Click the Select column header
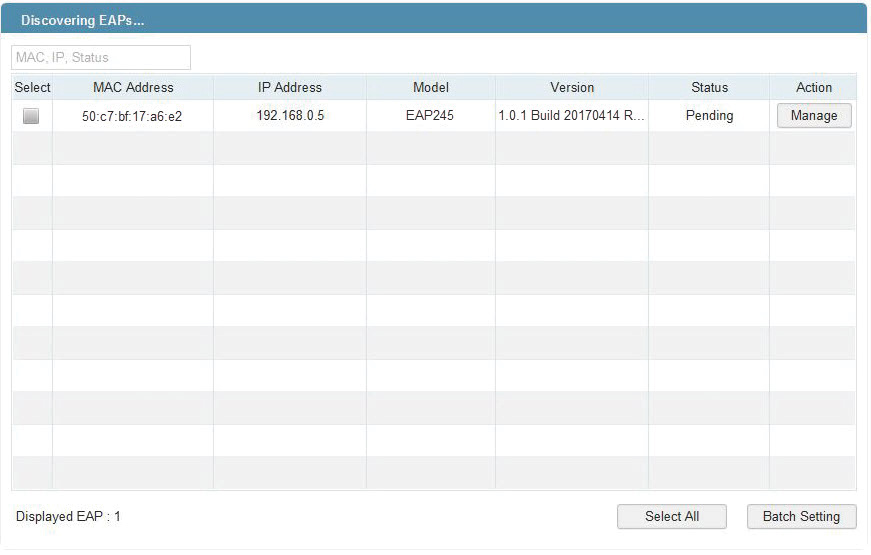Screen dimensions: 871x555 click(32, 87)
